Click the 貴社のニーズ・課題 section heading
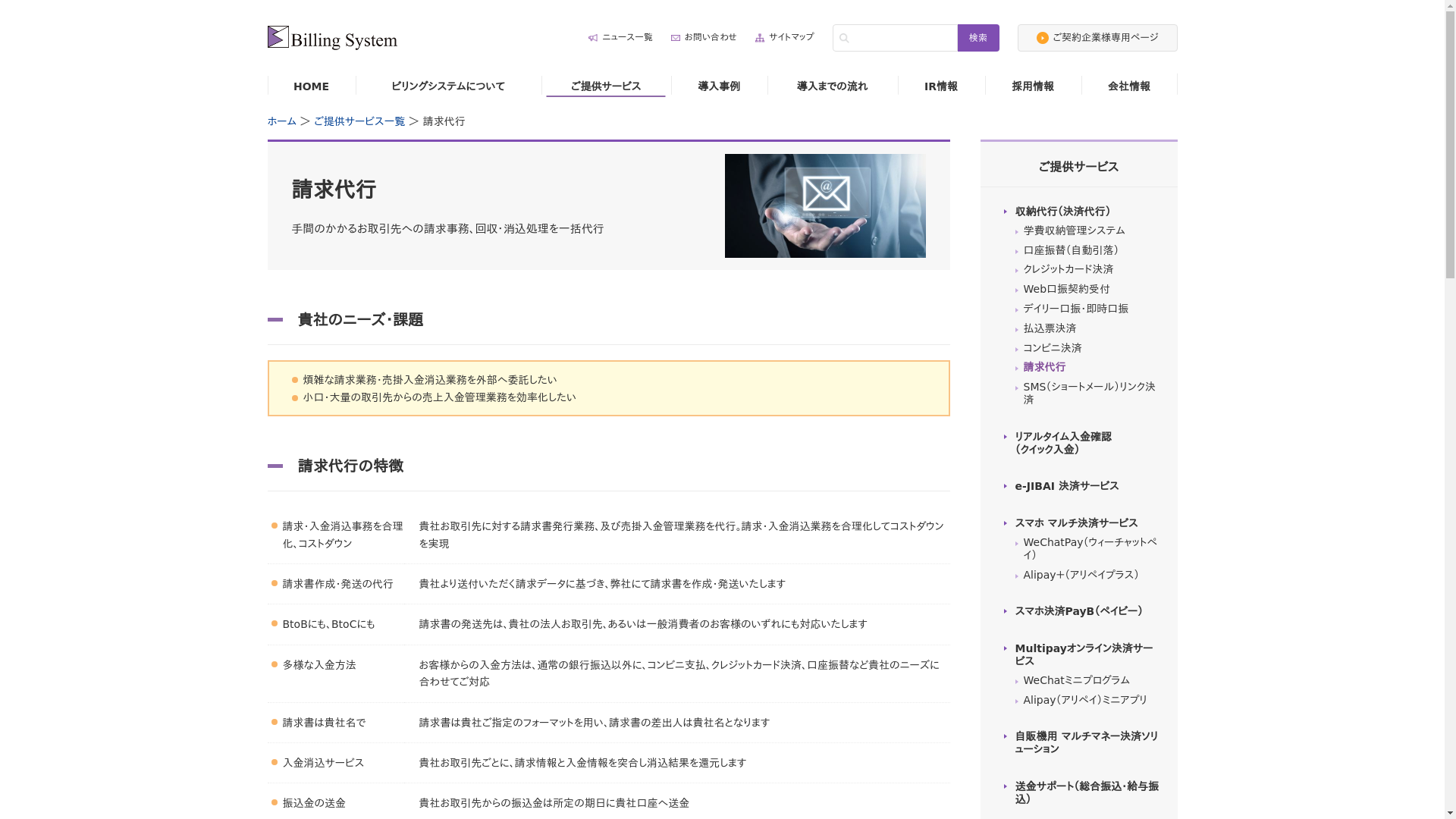The width and height of the screenshot is (1456, 819). point(360,320)
